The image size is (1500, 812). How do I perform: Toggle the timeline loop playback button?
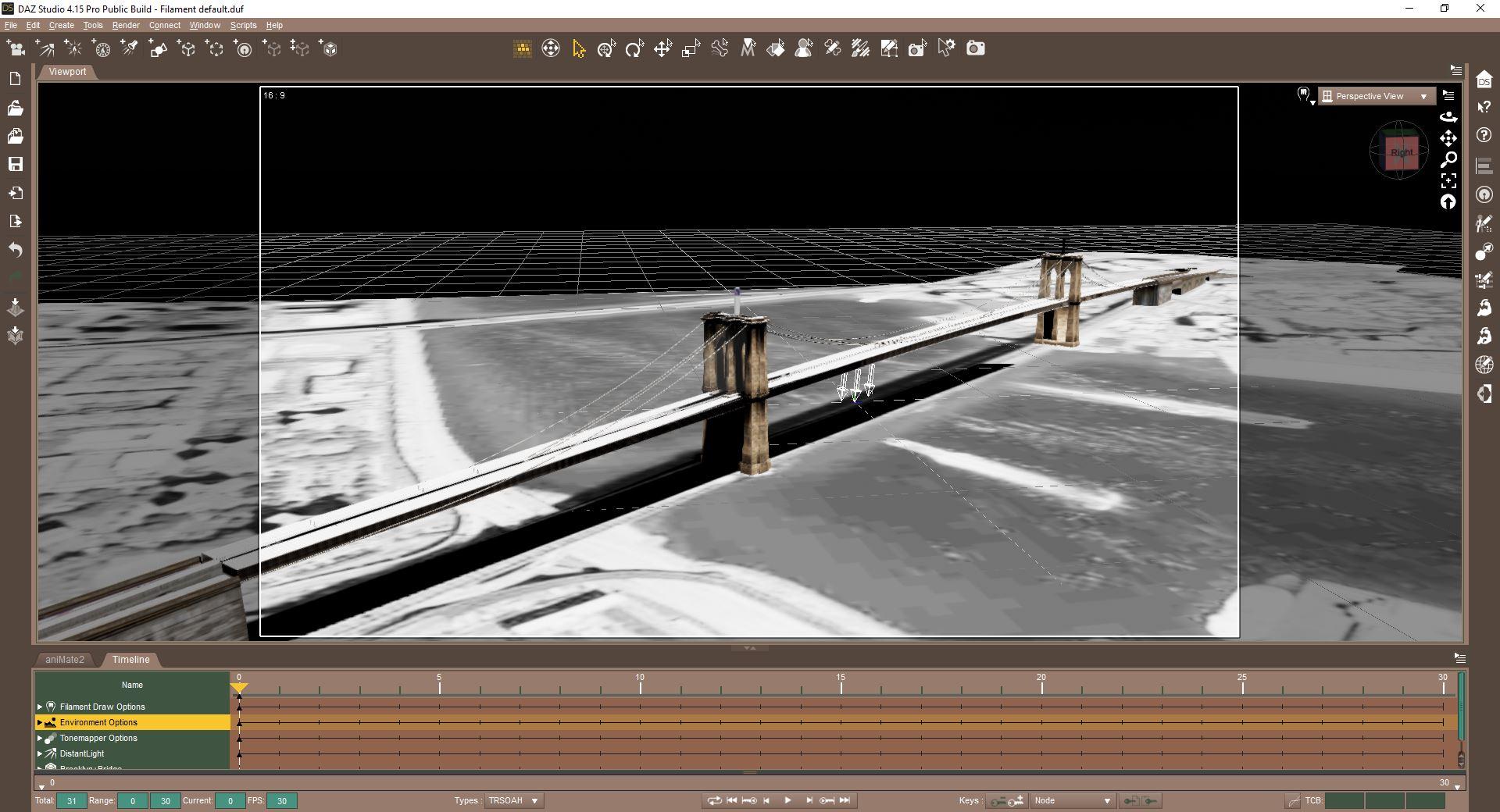pyautogui.click(x=714, y=800)
